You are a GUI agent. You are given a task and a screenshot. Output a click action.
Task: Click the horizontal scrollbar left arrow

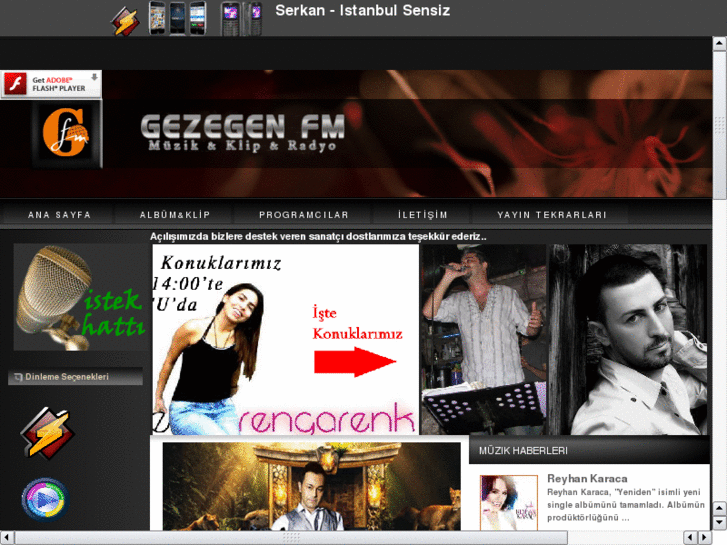pos(7,538)
